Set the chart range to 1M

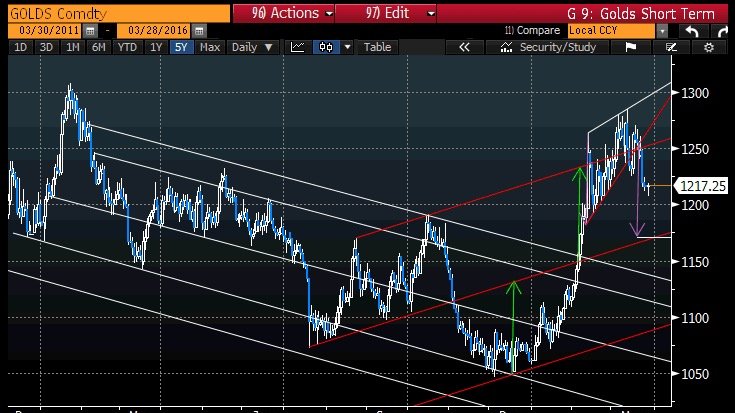[x=72, y=47]
